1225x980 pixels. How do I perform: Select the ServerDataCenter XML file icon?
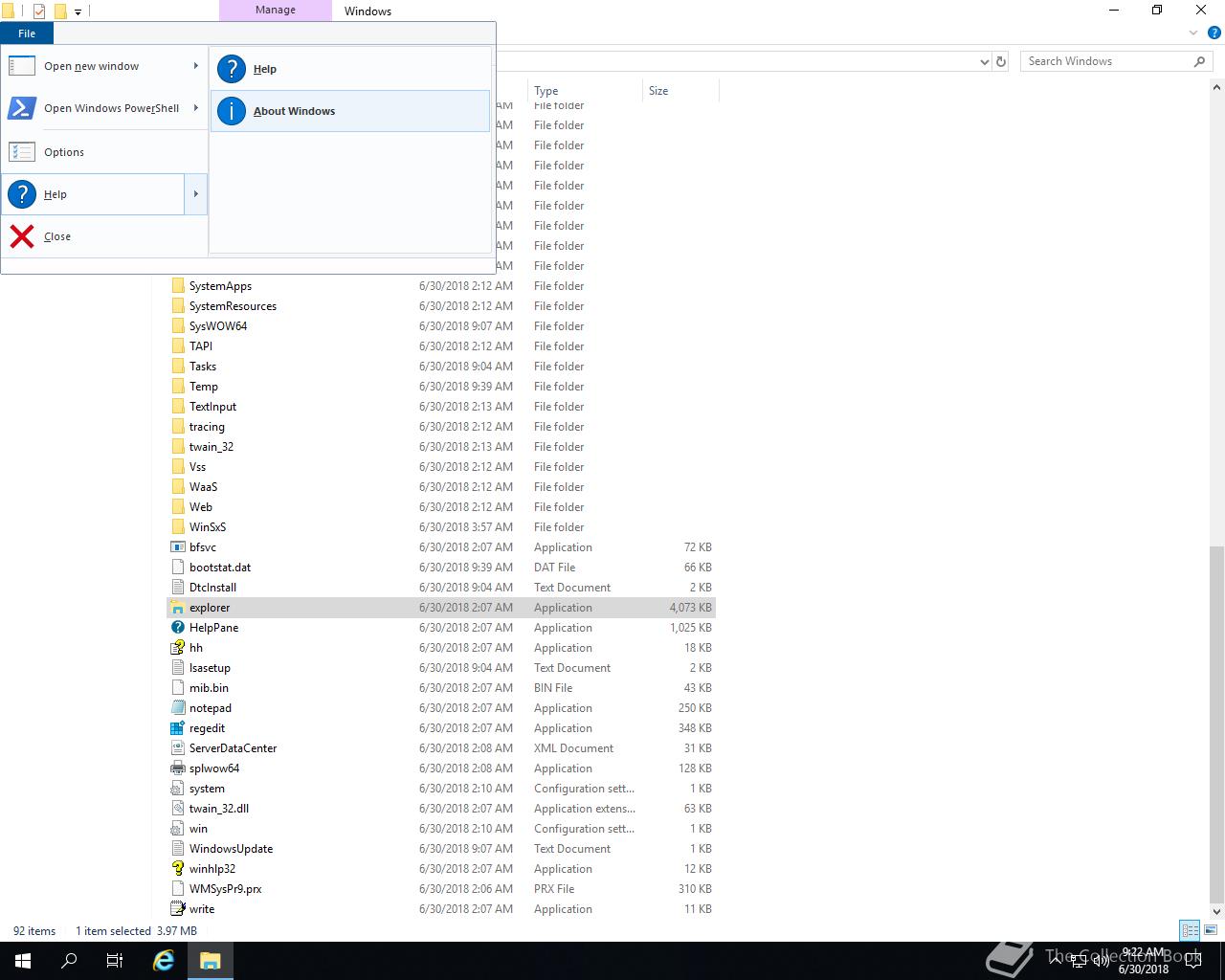pos(178,748)
